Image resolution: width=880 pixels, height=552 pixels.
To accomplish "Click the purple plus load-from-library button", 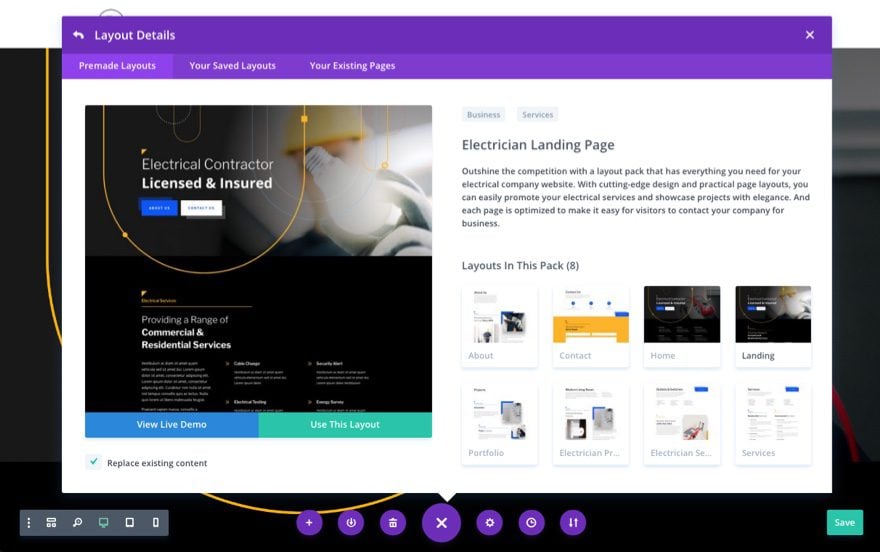I will (309, 523).
